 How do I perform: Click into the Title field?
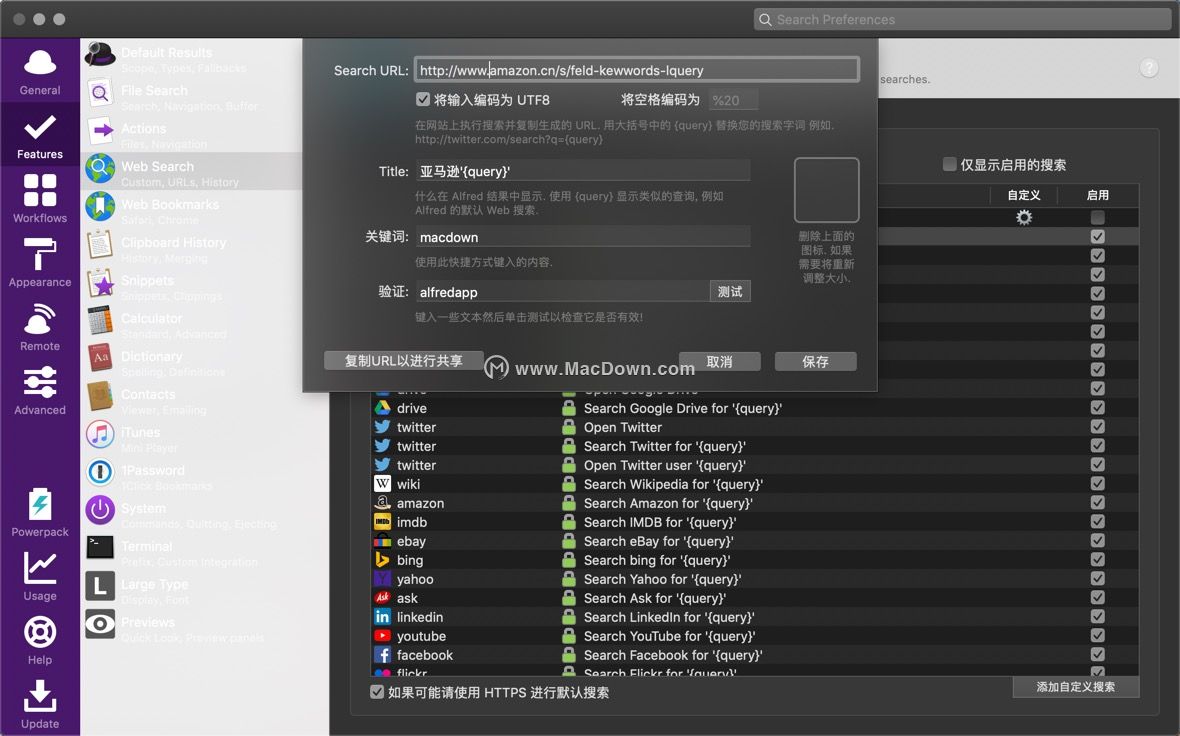[x=582, y=171]
